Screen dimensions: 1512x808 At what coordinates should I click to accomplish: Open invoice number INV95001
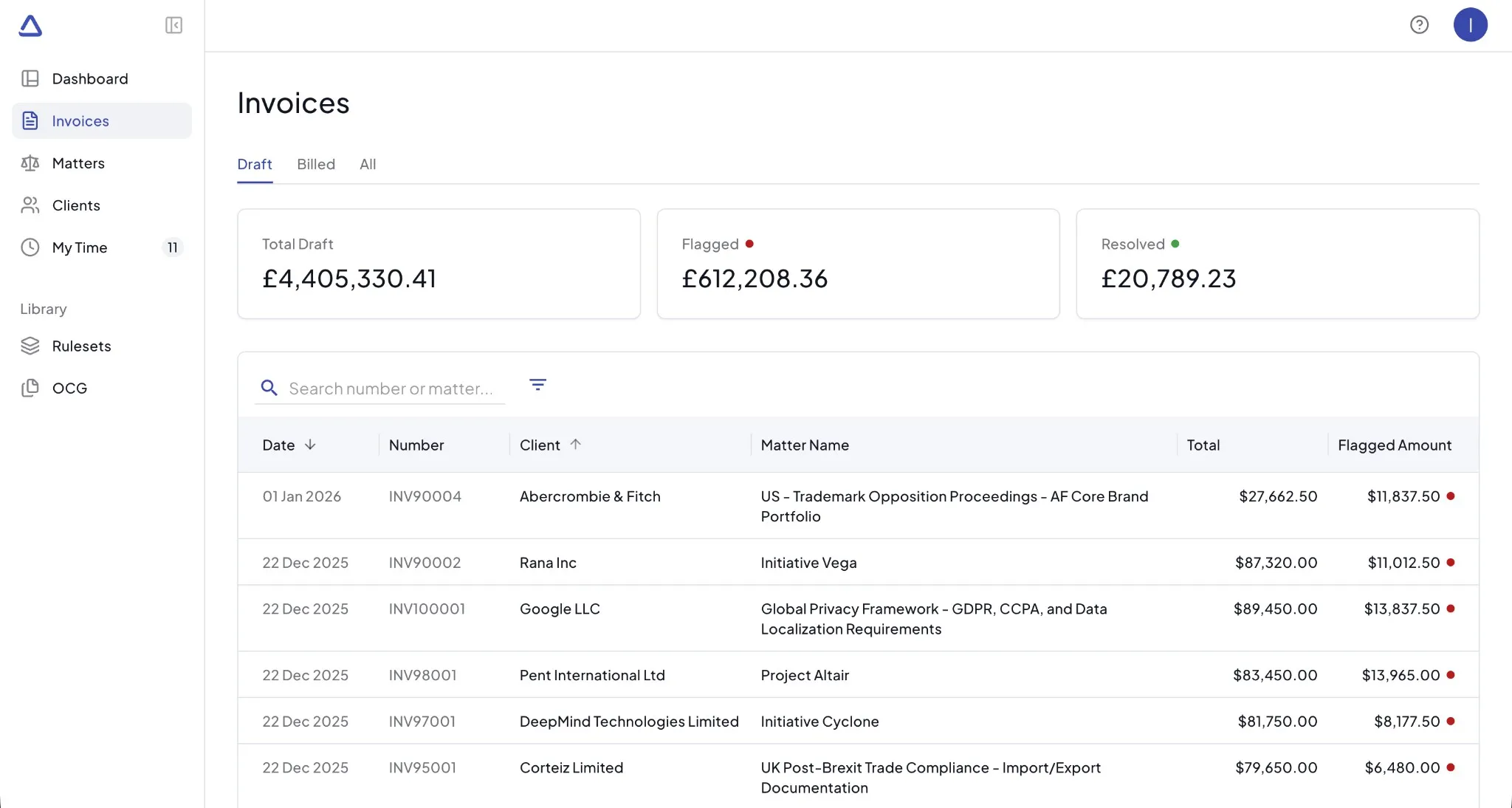422,767
